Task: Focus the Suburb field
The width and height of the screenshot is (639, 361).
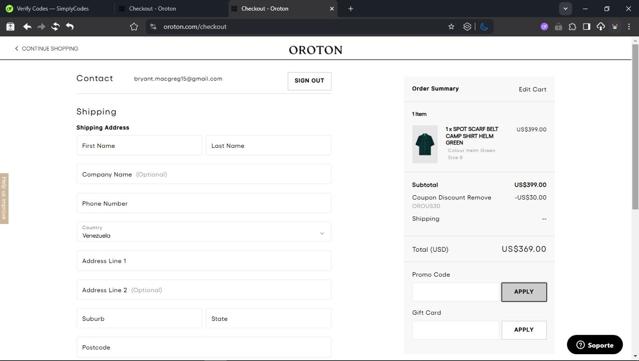Action: [139, 319]
